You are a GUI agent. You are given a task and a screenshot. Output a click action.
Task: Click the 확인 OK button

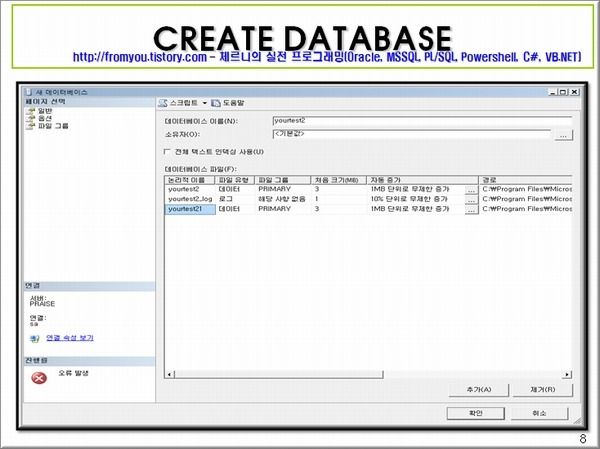click(x=476, y=413)
